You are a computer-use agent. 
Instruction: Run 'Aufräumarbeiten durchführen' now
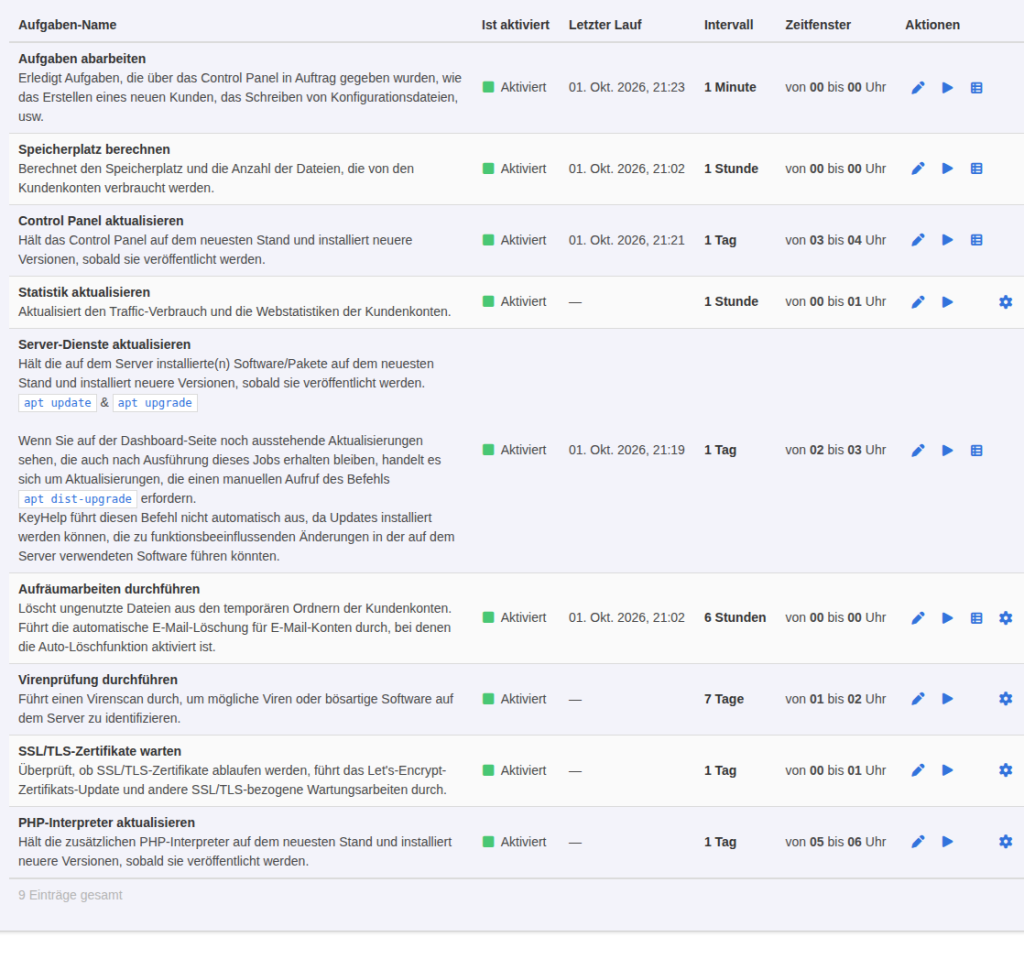947,618
